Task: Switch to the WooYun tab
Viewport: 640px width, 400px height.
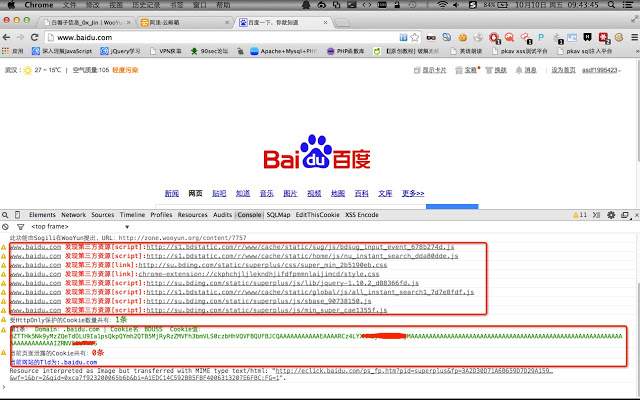Action: coord(85,22)
